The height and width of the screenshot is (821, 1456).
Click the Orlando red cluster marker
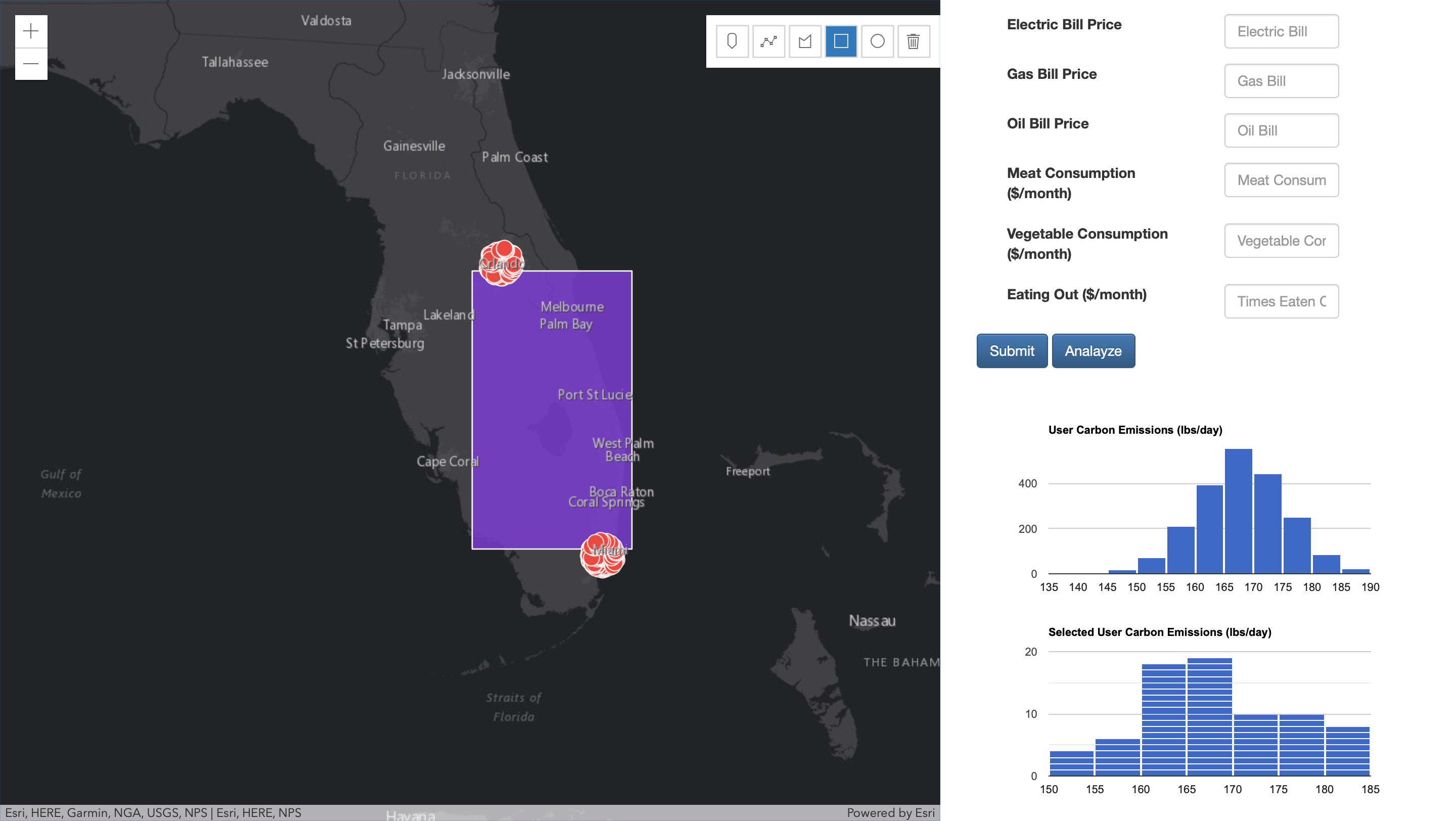(502, 263)
